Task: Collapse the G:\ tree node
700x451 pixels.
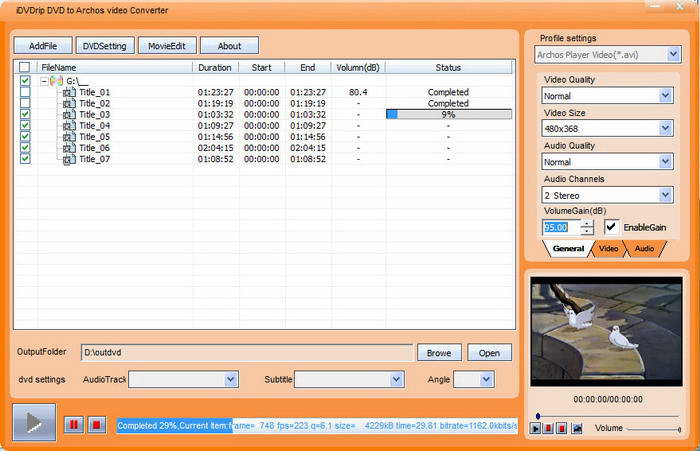Action: [x=44, y=81]
